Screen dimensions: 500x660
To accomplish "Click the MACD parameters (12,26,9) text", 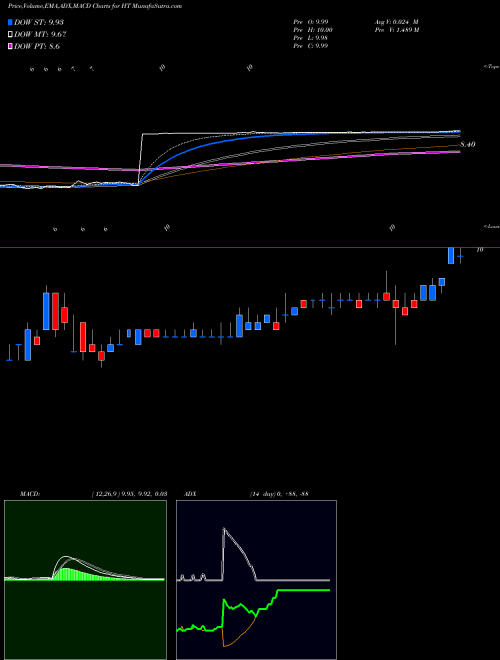I will 129,493.
